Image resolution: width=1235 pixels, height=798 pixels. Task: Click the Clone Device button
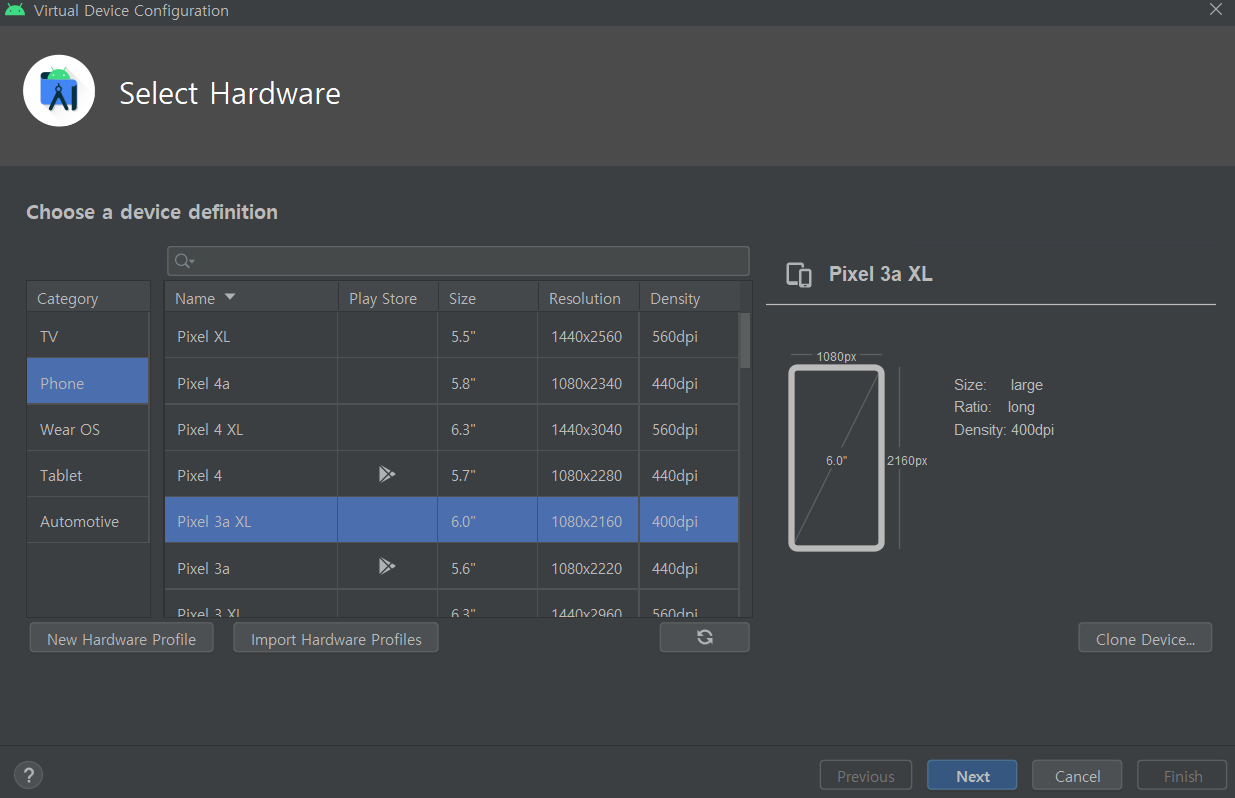1145,638
